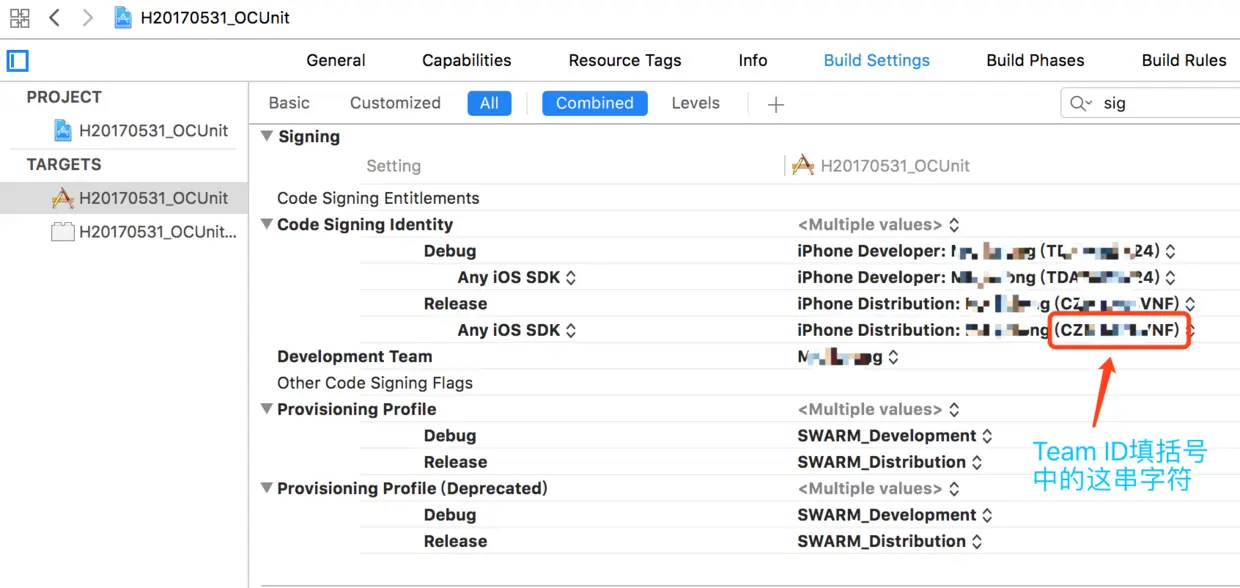This screenshot has height=588, width=1240.
Task: Go forward with the right chevron
Action: (88, 18)
